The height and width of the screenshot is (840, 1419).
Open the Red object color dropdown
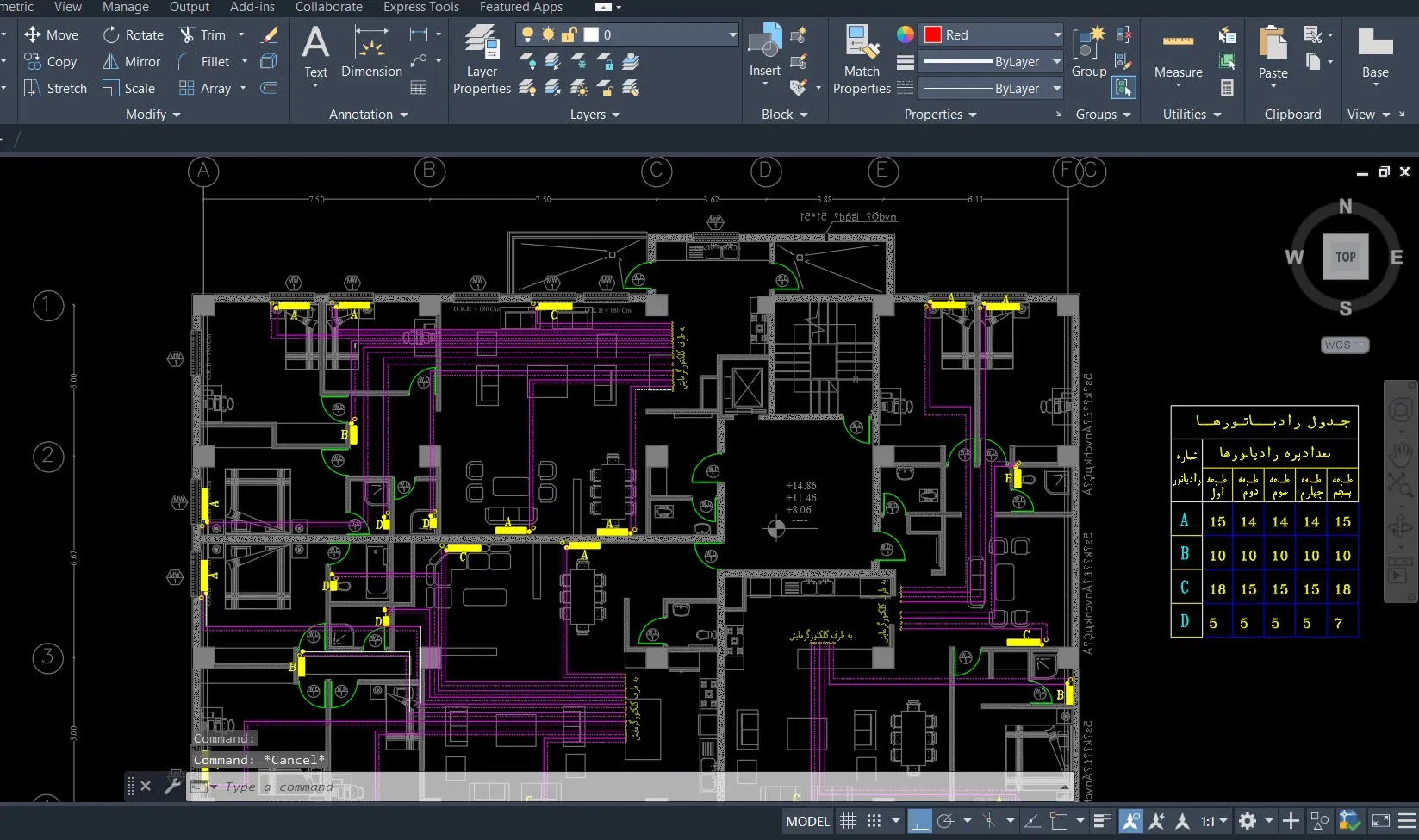pyautogui.click(x=1057, y=35)
